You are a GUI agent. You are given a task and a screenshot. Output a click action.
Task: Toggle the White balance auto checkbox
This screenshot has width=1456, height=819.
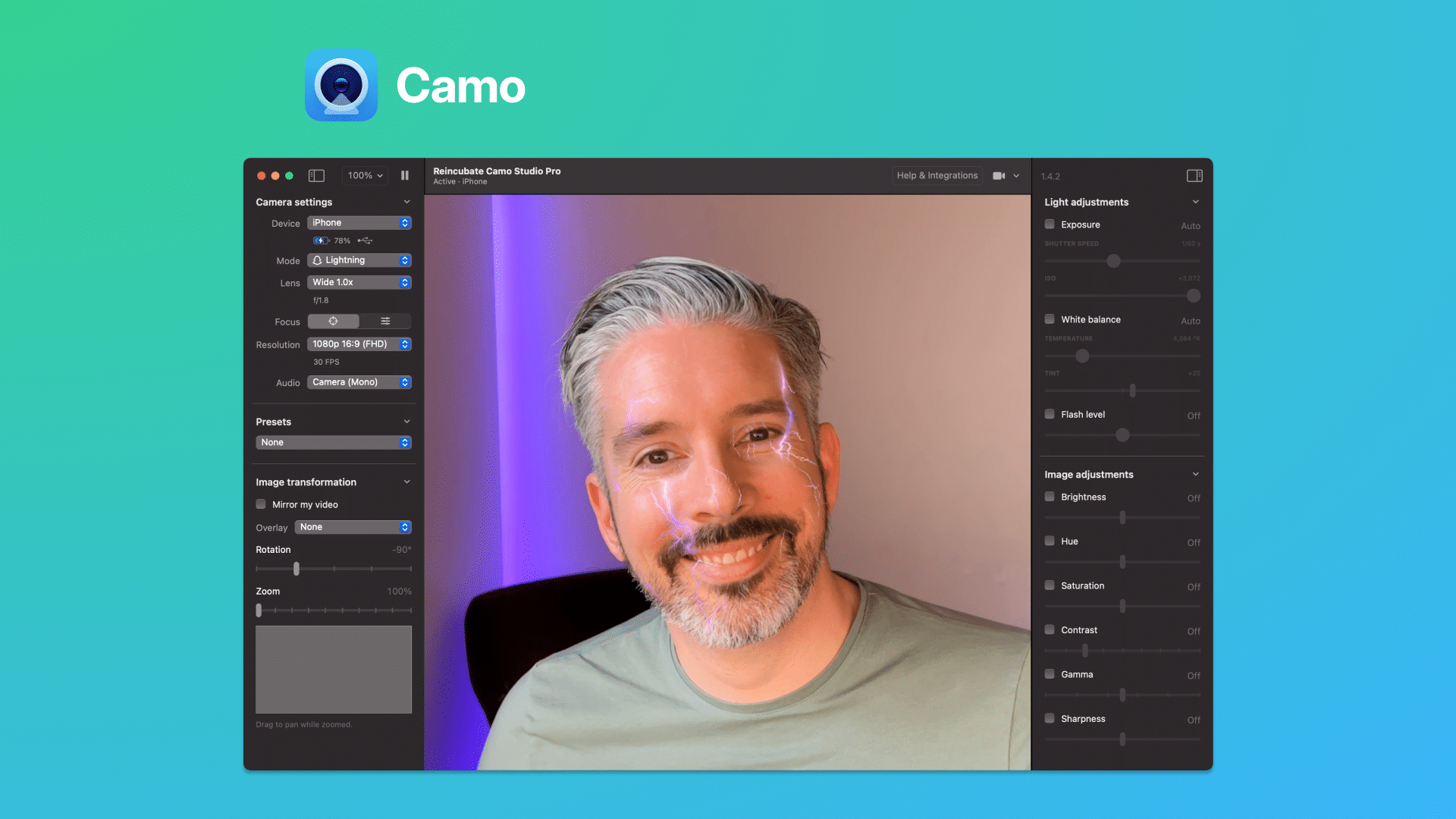coord(1050,319)
